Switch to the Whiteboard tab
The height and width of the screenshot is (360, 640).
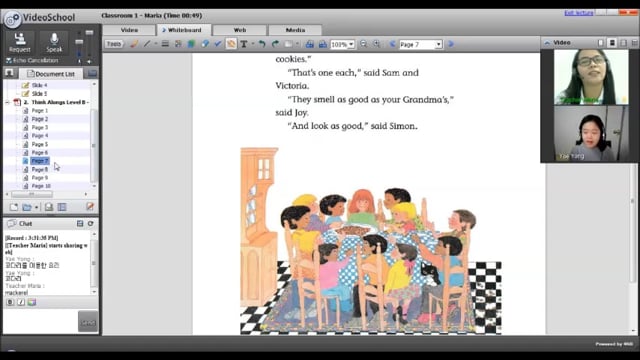point(184,30)
